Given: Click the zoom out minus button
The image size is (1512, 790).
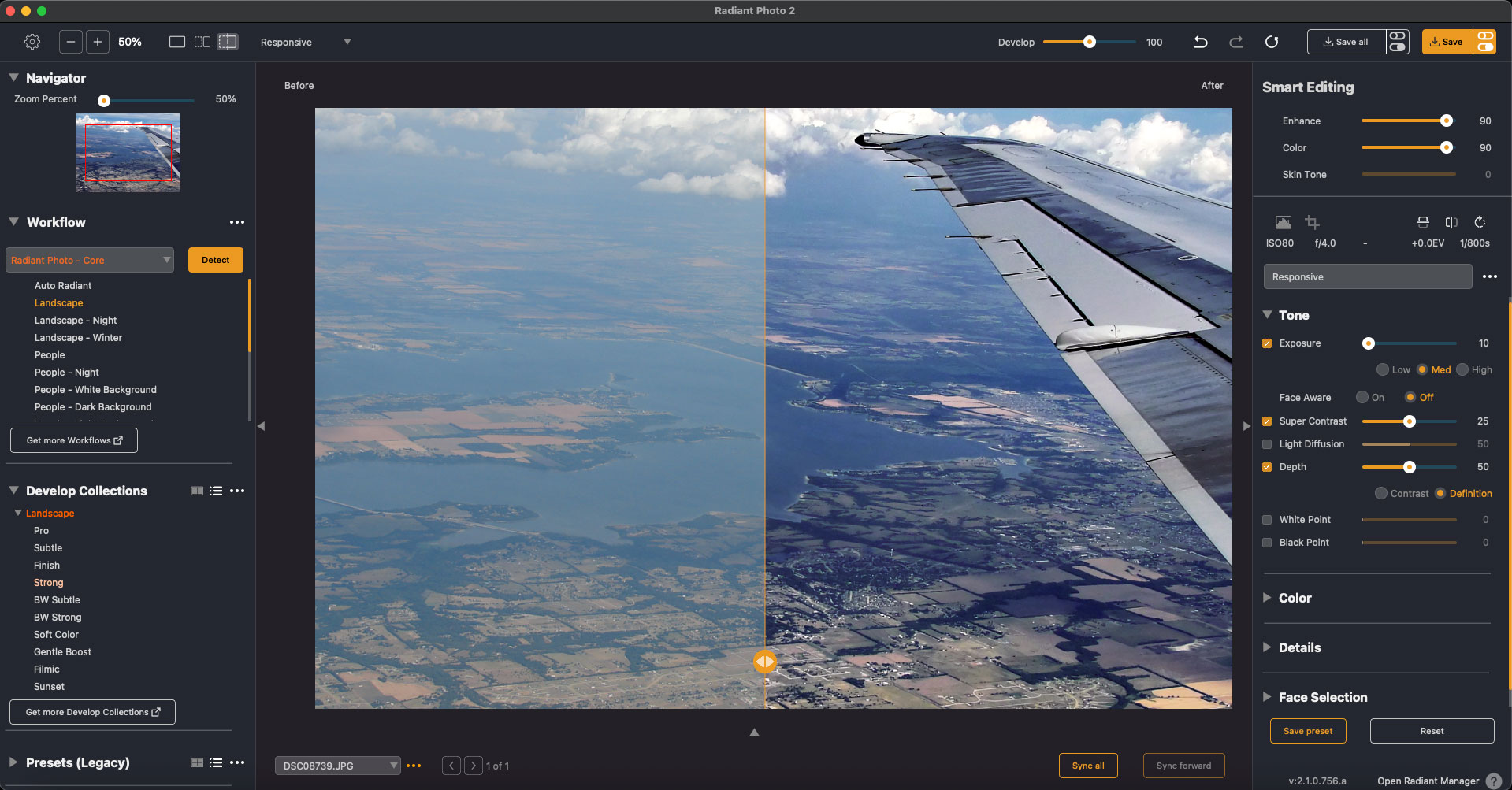Looking at the screenshot, I should point(71,42).
